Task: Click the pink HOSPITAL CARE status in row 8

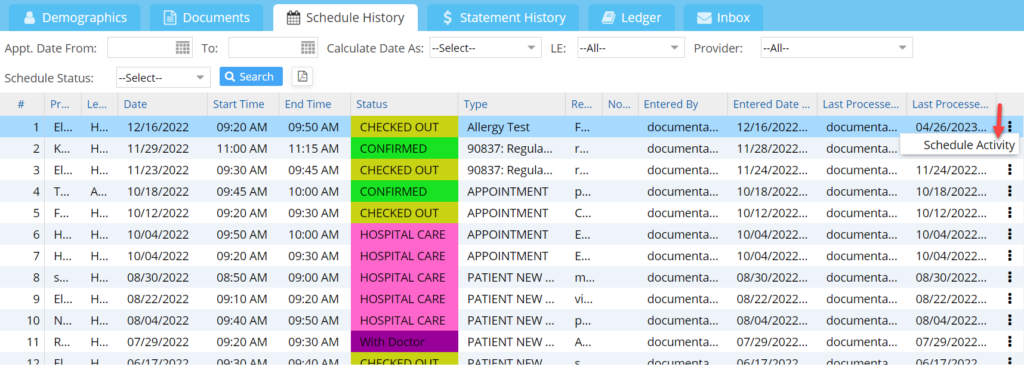Action: (404, 278)
